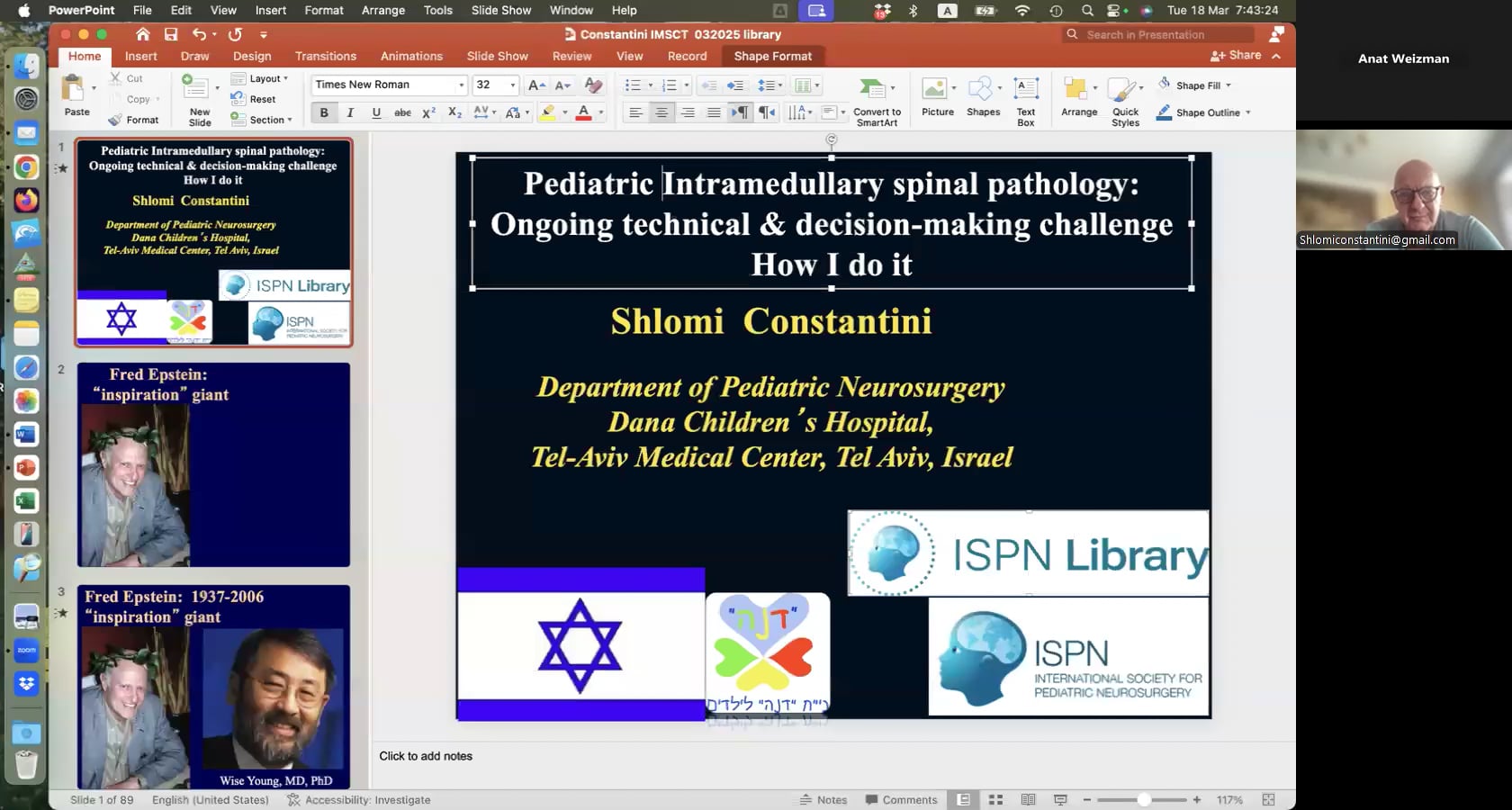
Task: Expand the Shape Fill dropdown arrow
Action: point(1228,85)
